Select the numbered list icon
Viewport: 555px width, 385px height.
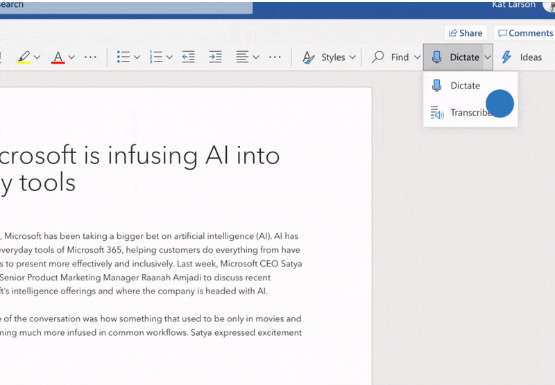pyautogui.click(x=156, y=57)
